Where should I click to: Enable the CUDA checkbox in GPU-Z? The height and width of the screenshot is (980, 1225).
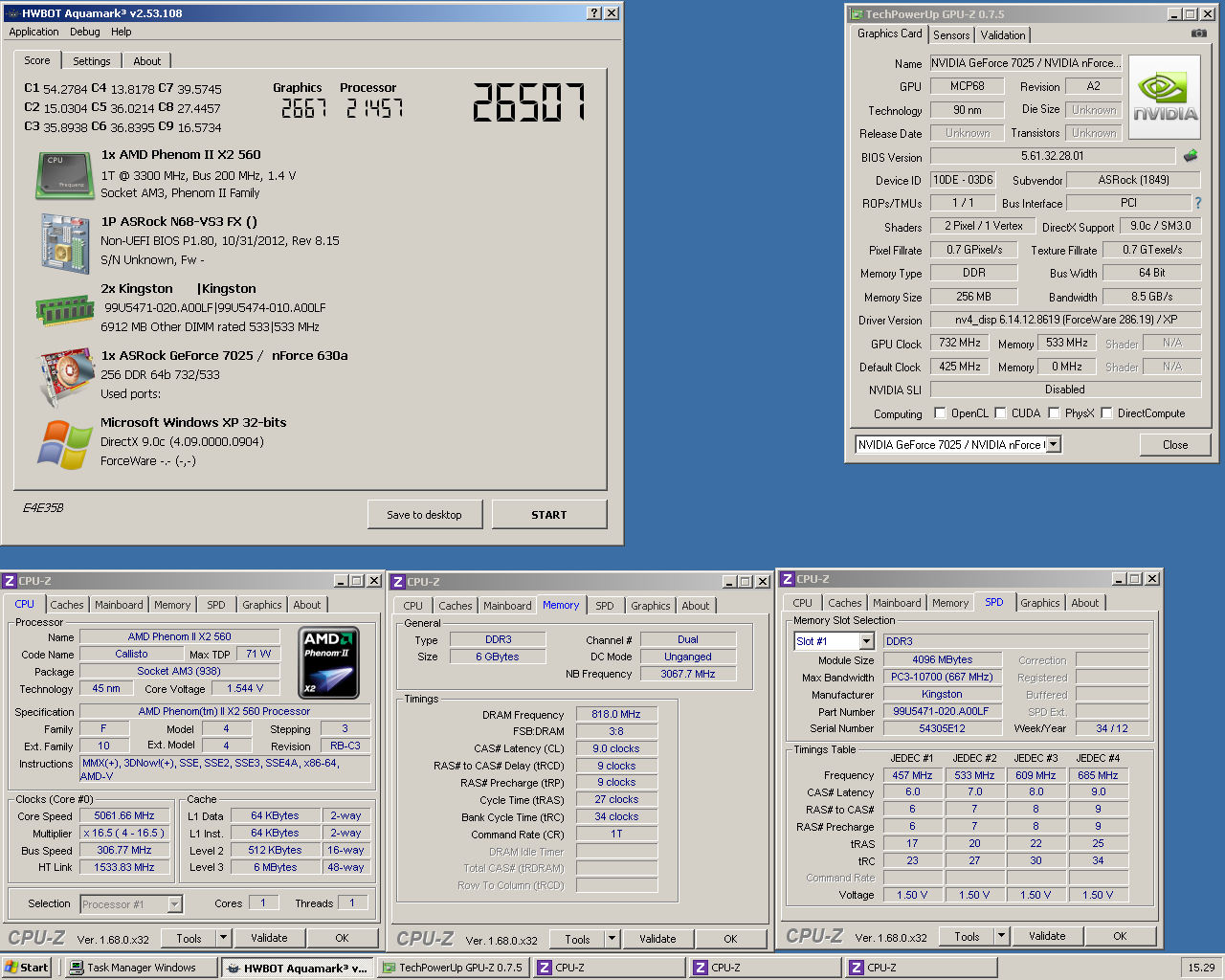pyautogui.click(x=1000, y=413)
